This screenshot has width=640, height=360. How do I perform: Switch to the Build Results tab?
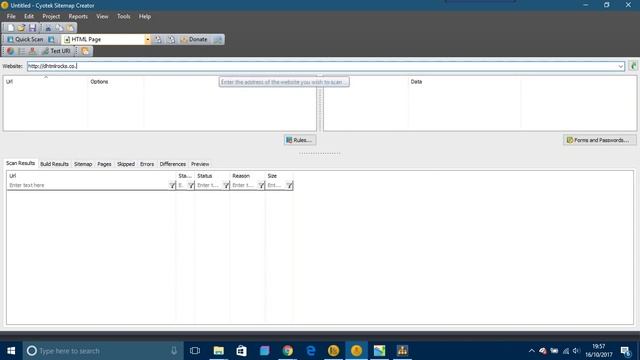pos(54,164)
